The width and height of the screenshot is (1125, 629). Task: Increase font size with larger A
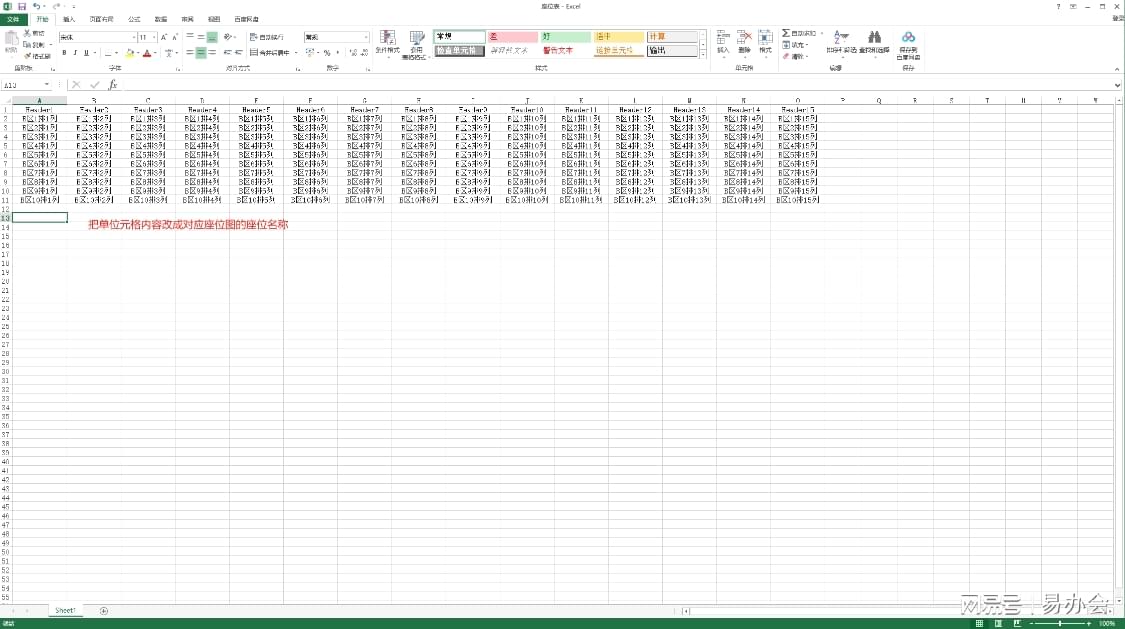(x=164, y=37)
